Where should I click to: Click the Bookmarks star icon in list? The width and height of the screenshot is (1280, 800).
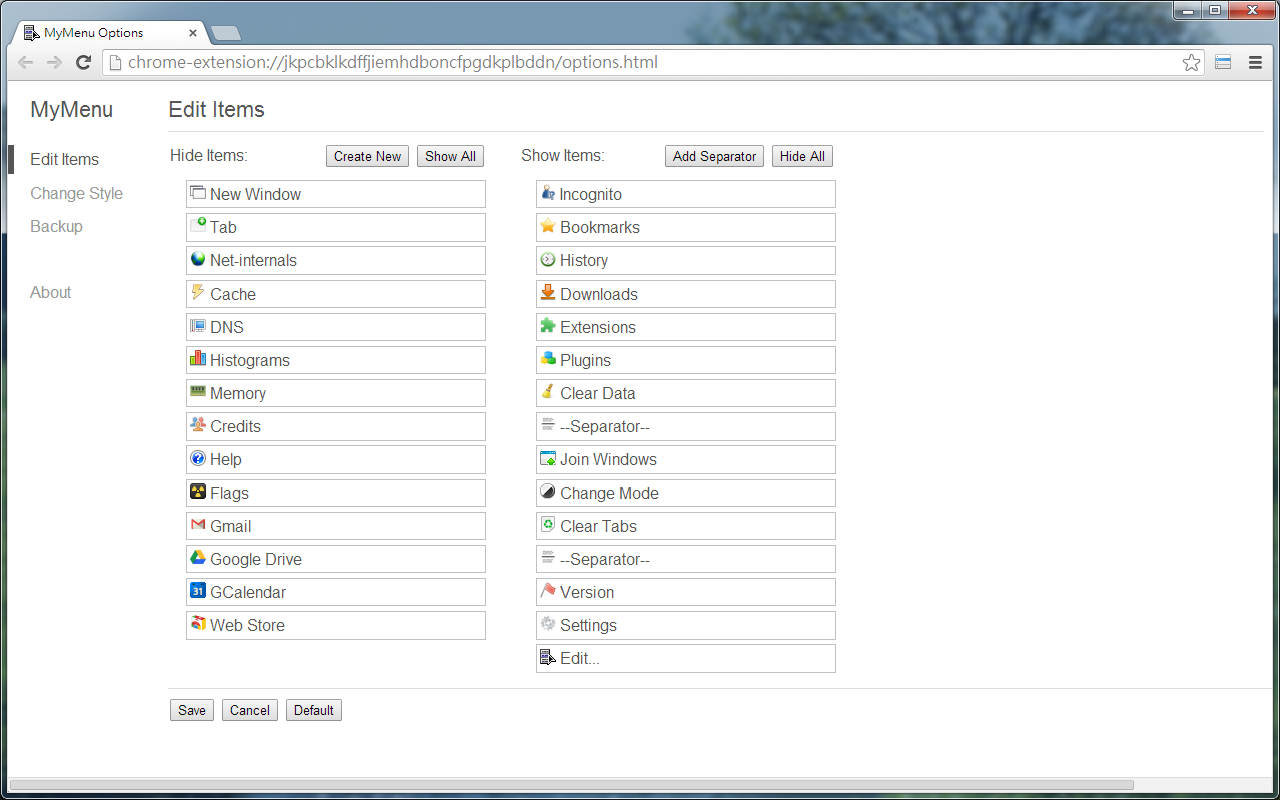click(548, 226)
